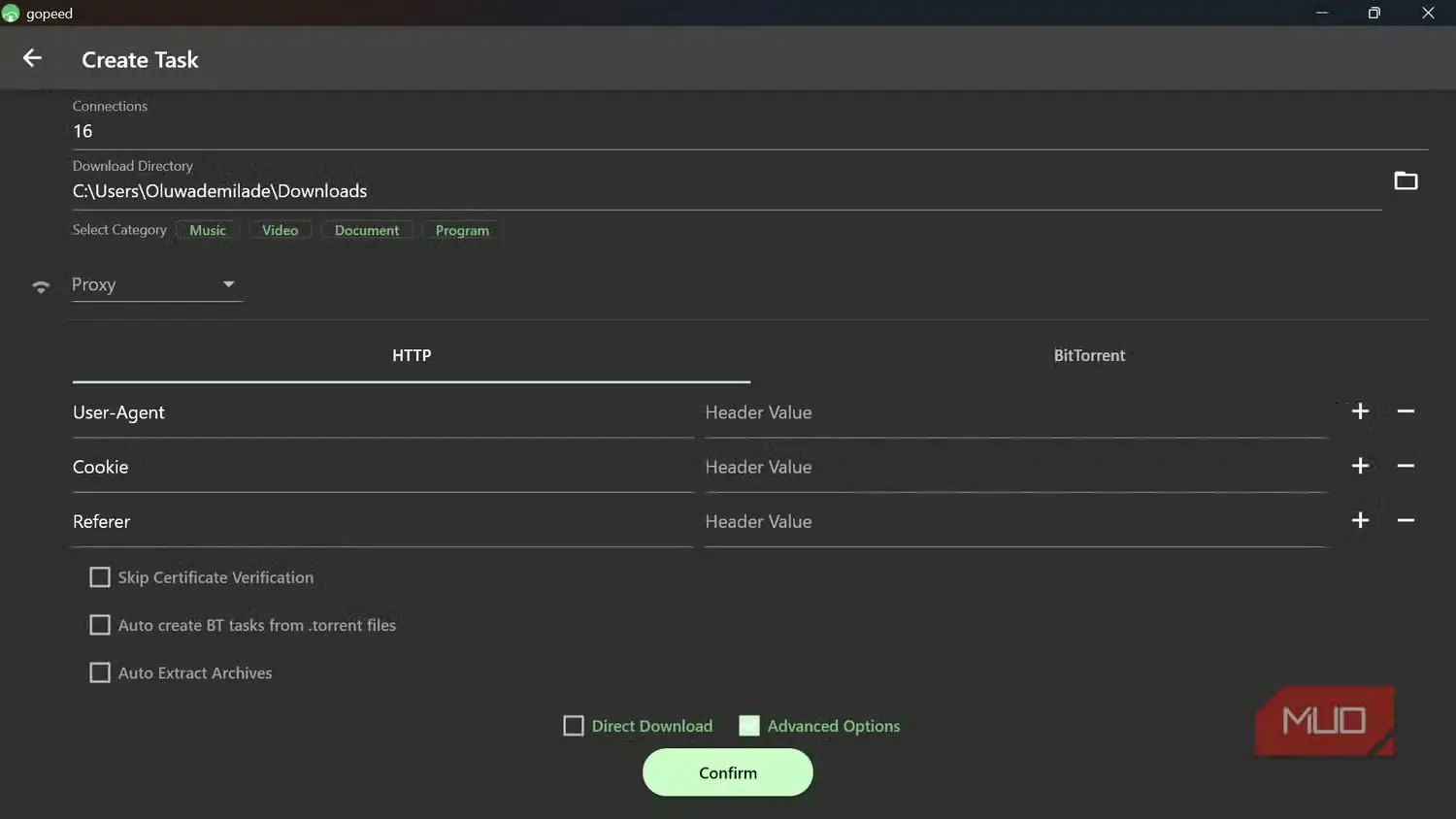Viewport: 1456px width, 819px height.
Task: Maximize or restore the gopeed window
Action: (1374, 13)
